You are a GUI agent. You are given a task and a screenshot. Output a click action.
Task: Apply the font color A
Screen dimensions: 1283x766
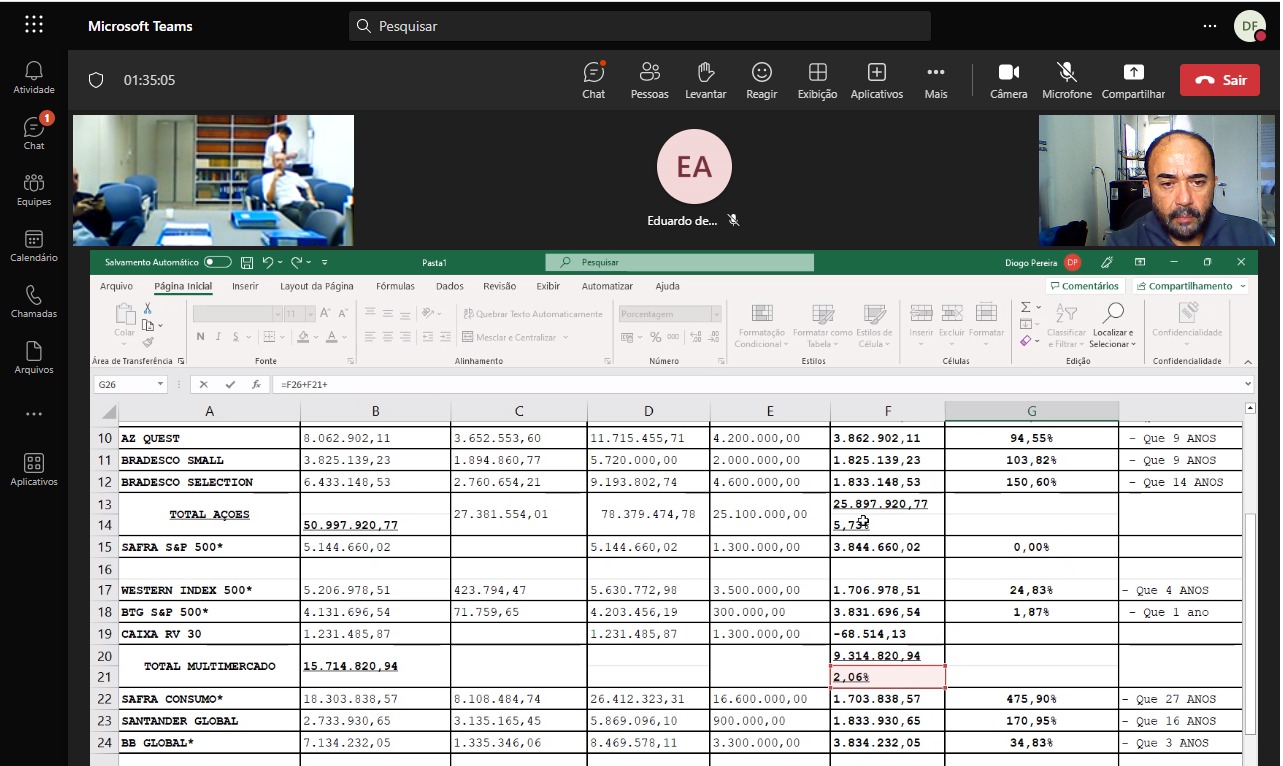(331, 337)
